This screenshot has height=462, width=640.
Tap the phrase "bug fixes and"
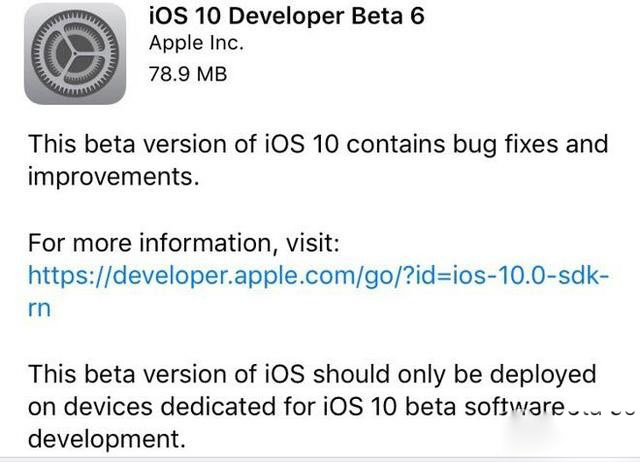pyautogui.click(x=531, y=143)
